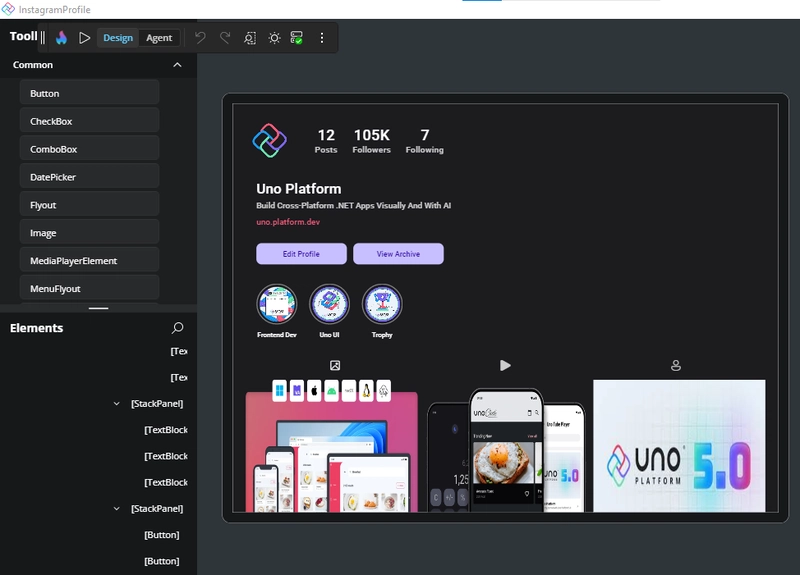Click the Play run icon in toolbar
The image size is (800, 575).
(85, 38)
